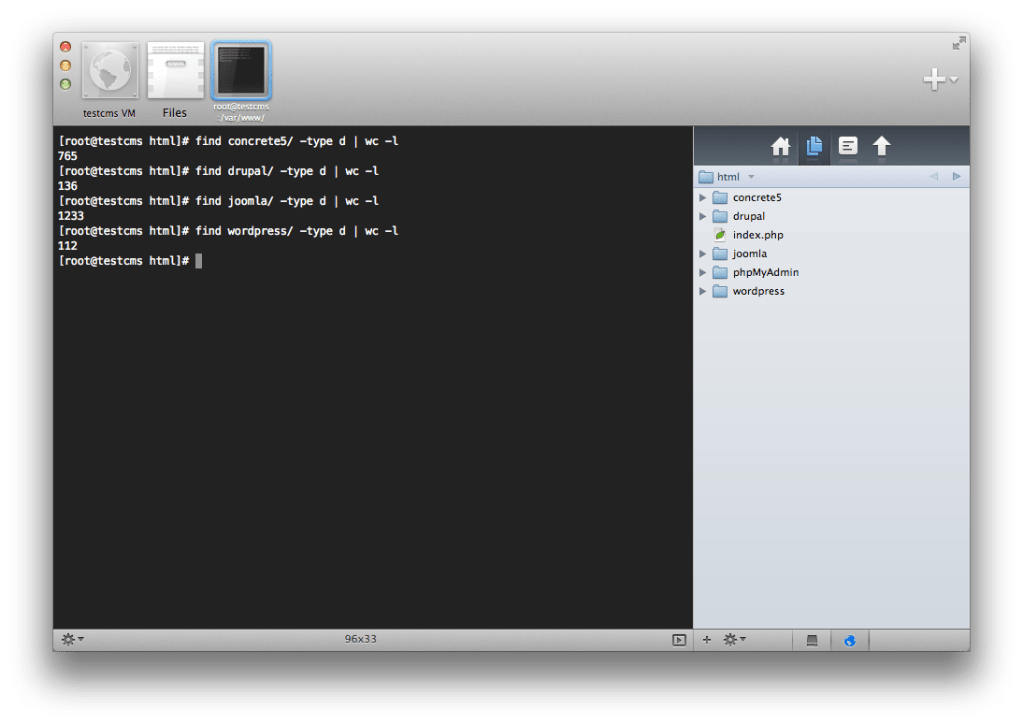The width and height of the screenshot is (1023, 725).
Task: Go back with the left navigation arrow
Action: pos(933,177)
